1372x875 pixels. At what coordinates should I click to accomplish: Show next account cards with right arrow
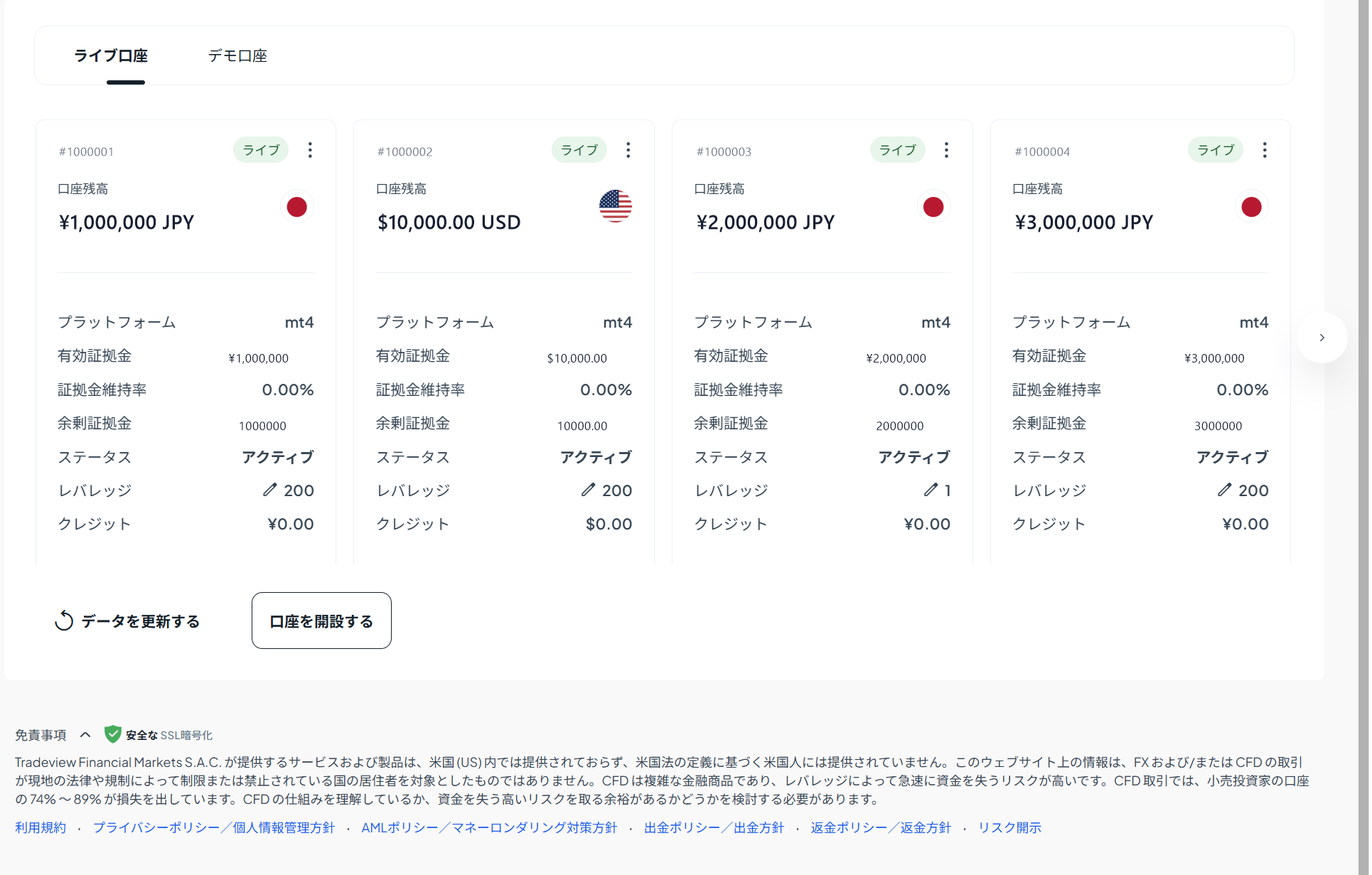click(x=1322, y=338)
